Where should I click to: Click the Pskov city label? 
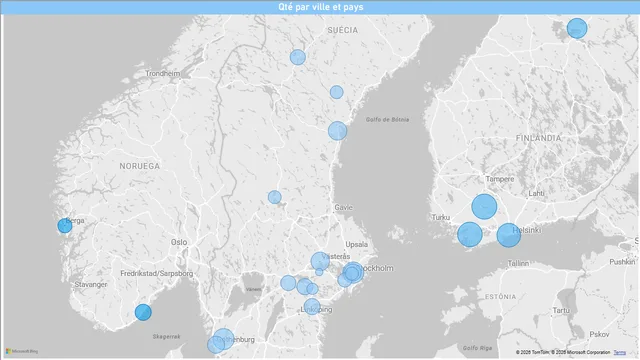click(x=599, y=334)
